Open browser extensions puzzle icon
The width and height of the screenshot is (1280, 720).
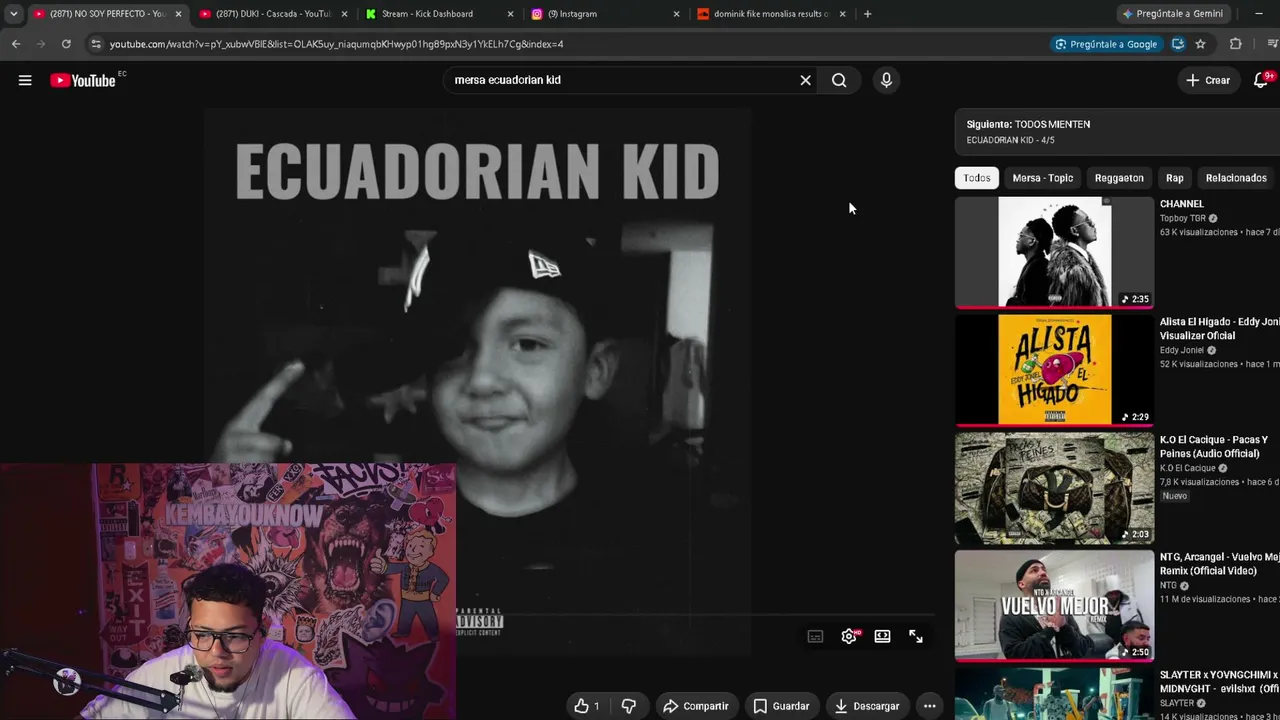1236,44
